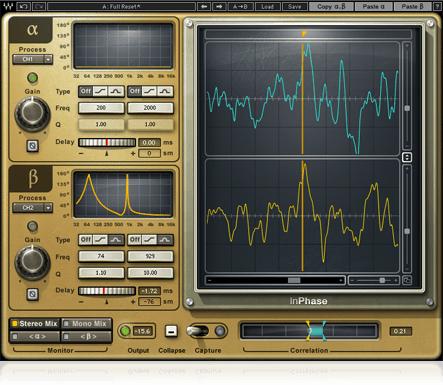The height and width of the screenshot is (385, 443).
Task: Decrease beta delay with minus sign
Action: (81, 302)
